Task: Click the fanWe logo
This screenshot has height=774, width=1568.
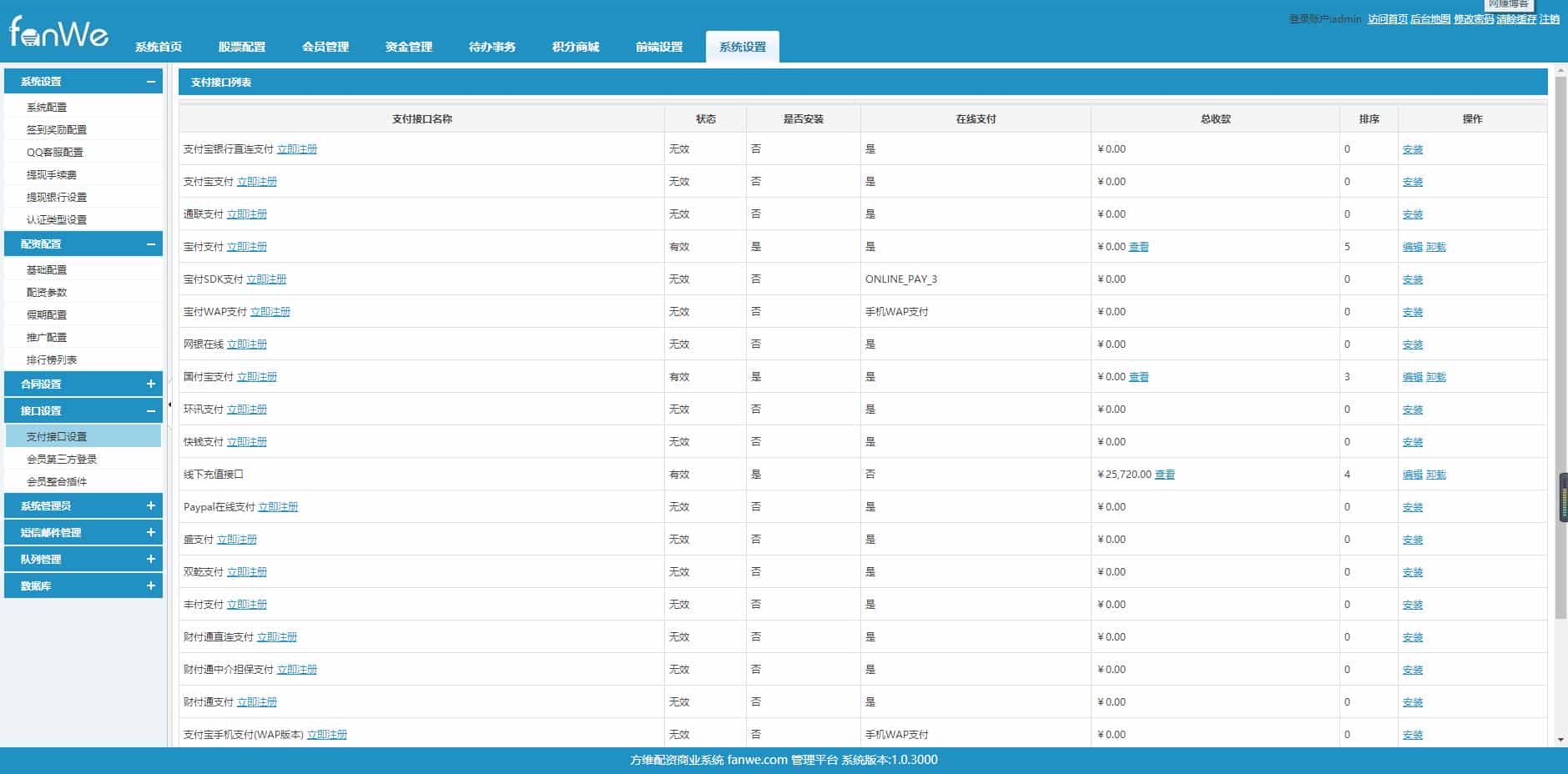Action: [58, 33]
